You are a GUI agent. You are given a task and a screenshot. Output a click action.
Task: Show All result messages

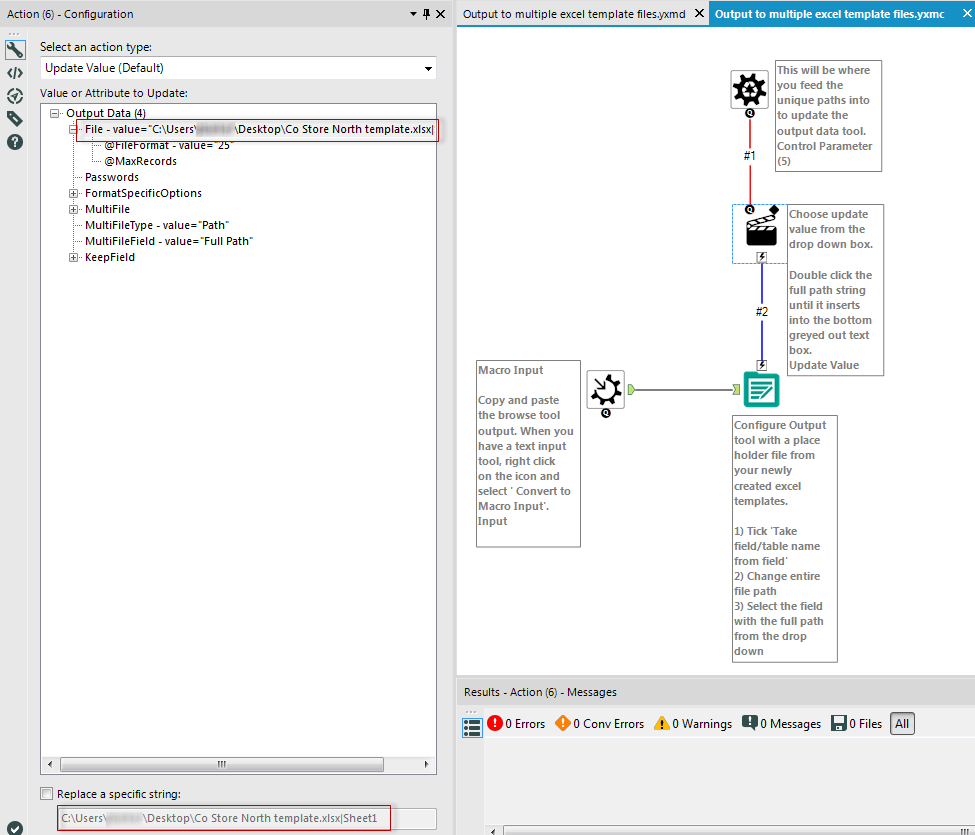click(902, 724)
